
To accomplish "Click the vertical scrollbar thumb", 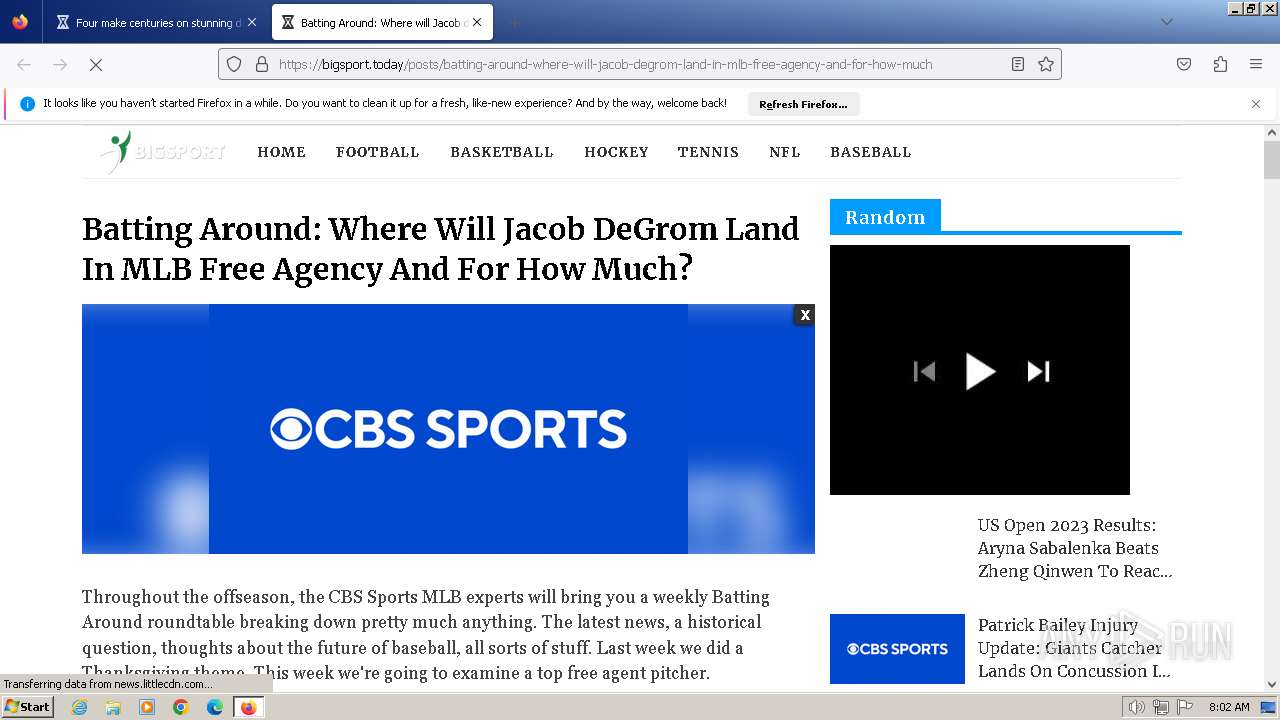I will coord(1272,160).
